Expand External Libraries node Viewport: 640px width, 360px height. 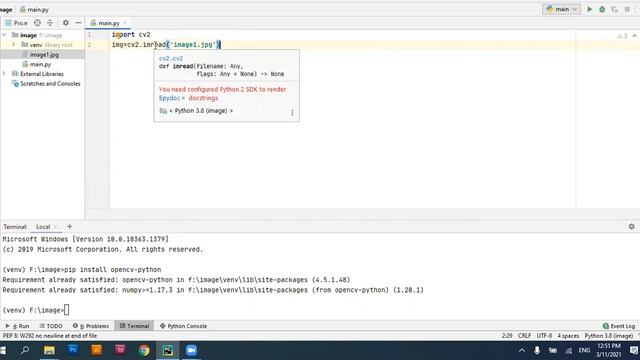coord(4,74)
